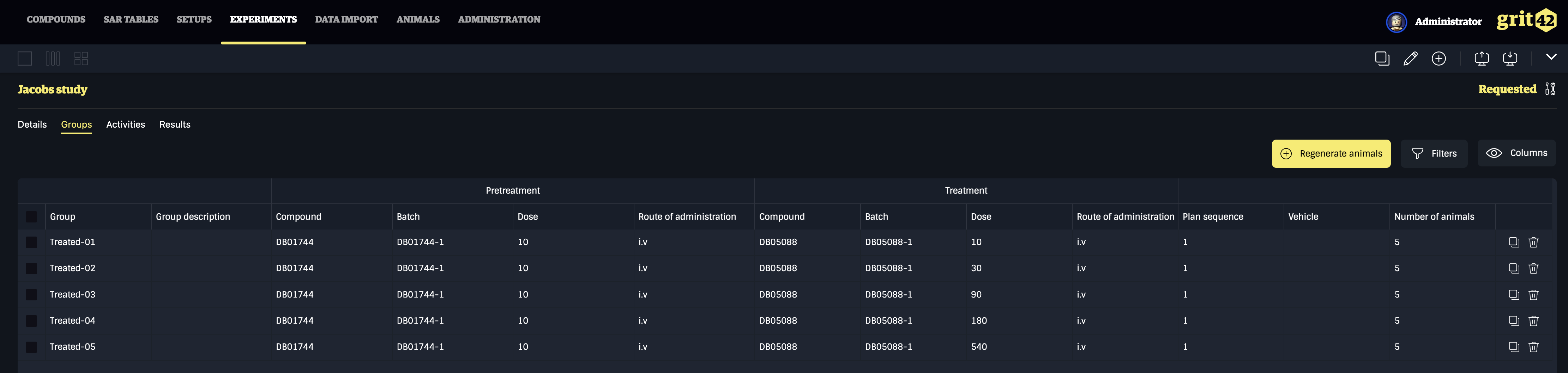Click the pencil edit icon in toolbar

point(1410,59)
